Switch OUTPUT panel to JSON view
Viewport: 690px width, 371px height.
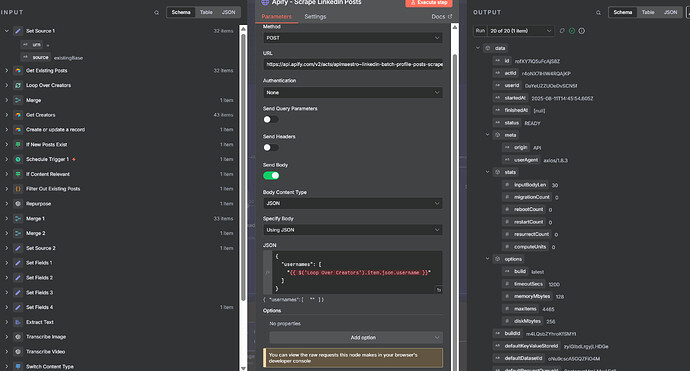[x=670, y=12]
